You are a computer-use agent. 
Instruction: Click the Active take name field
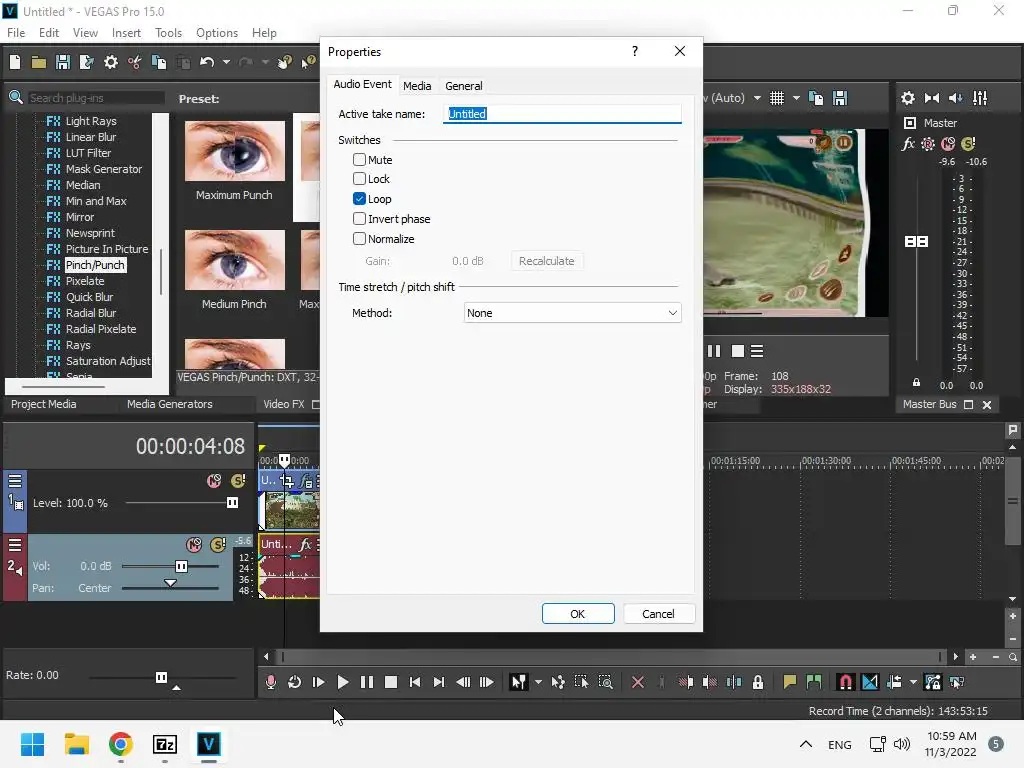point(562,114)
